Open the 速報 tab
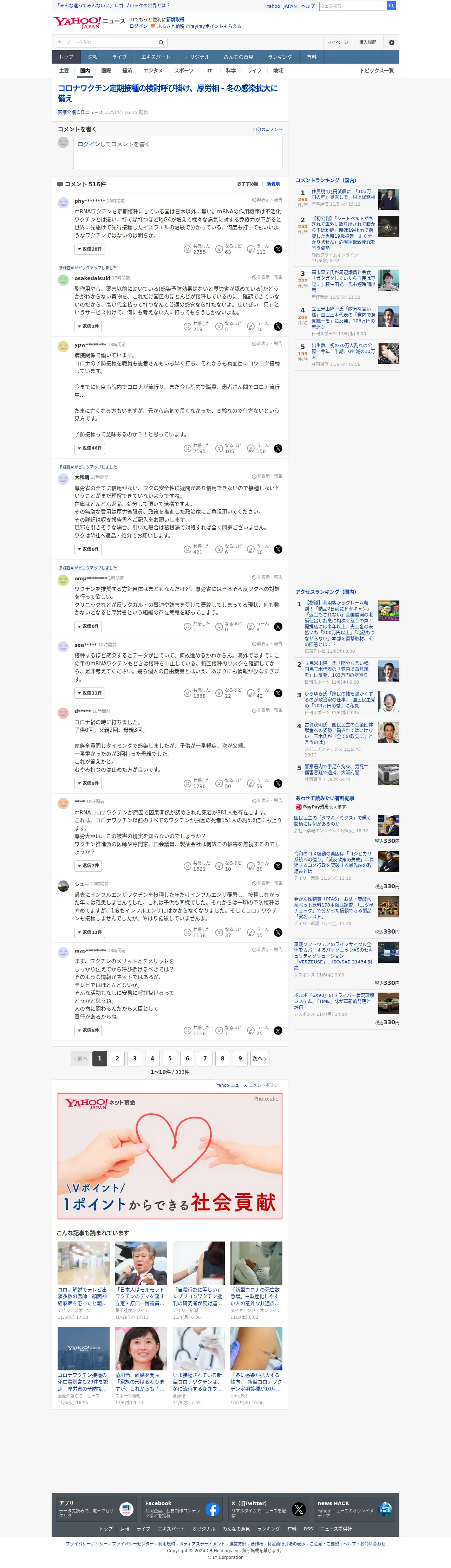This screenshot has height=1568, width=451. (92, 57)
